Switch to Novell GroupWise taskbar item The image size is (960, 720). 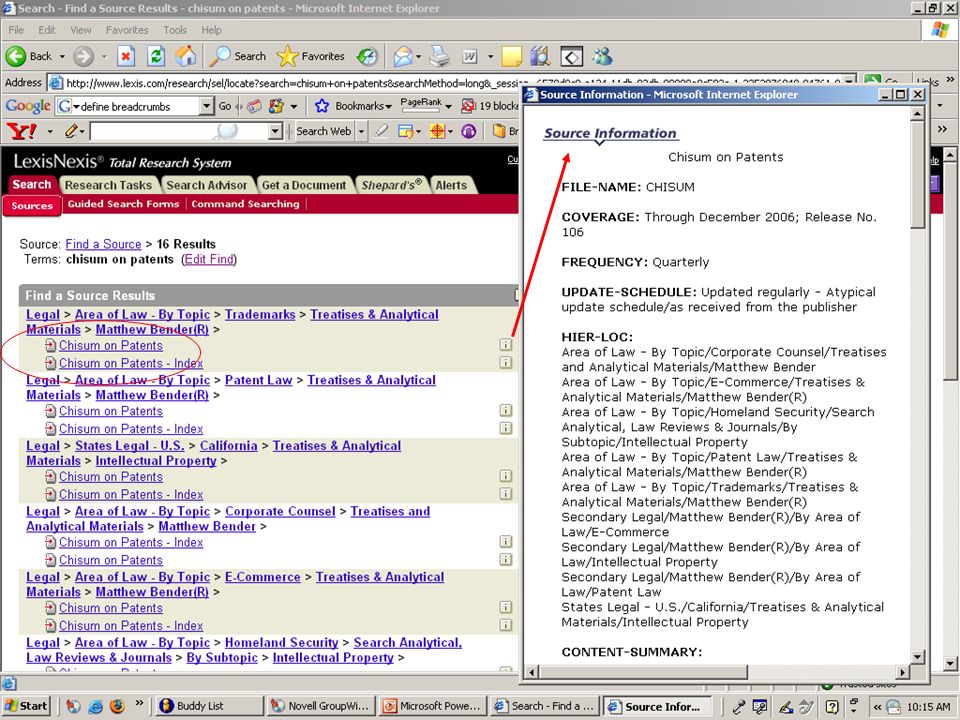tap(321, 706)
